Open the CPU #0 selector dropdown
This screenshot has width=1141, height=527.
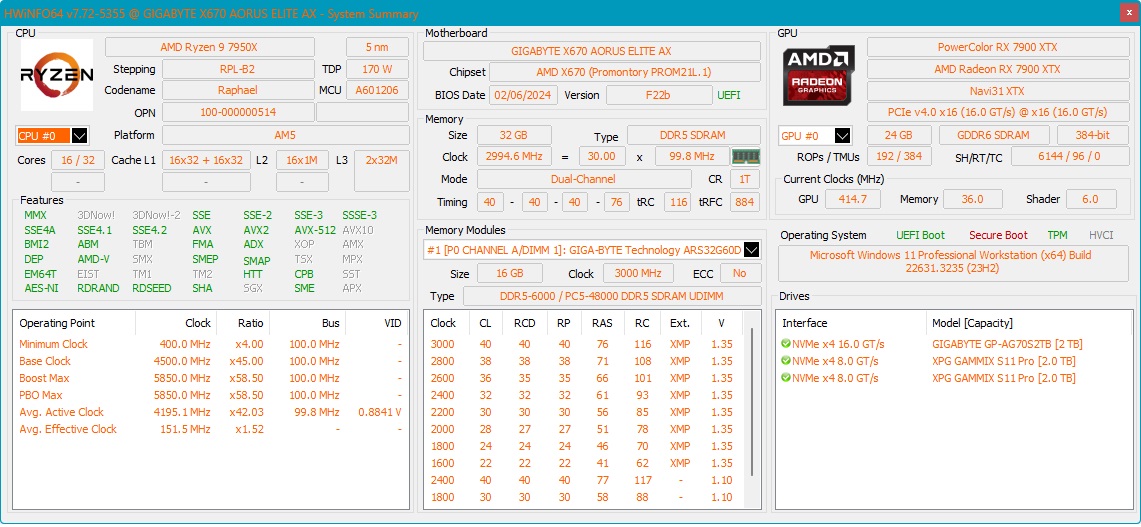click(80, 136)
